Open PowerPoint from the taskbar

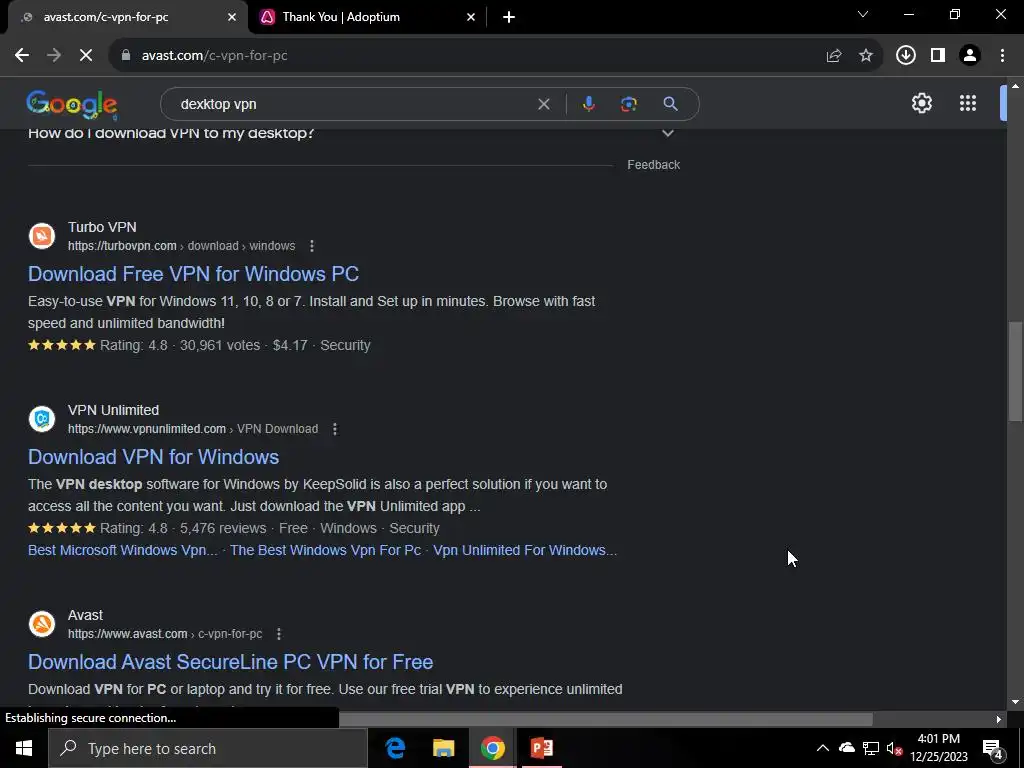click(x=541, y=748)
